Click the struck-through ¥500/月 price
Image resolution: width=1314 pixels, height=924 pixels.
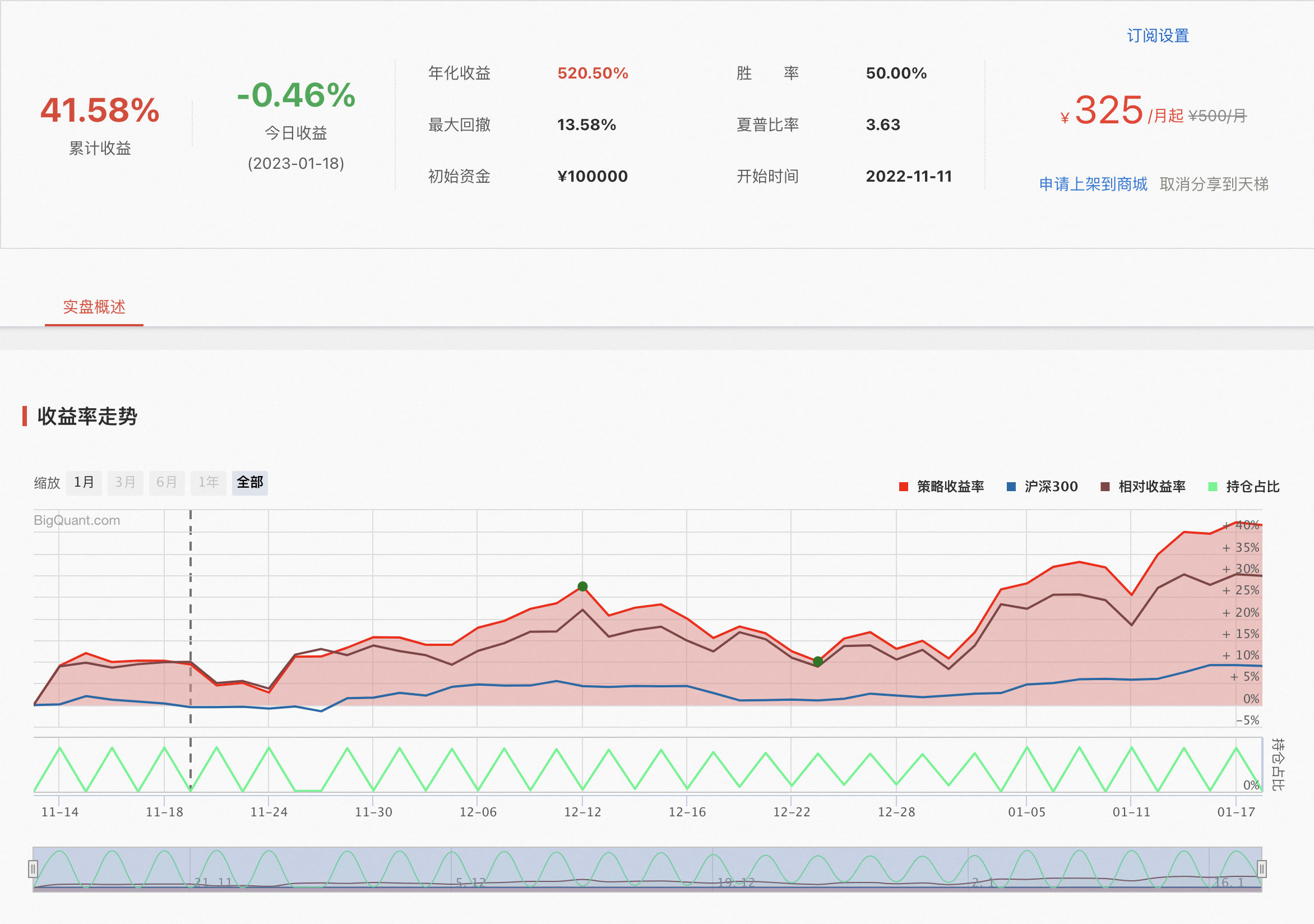click(1218, 116)
